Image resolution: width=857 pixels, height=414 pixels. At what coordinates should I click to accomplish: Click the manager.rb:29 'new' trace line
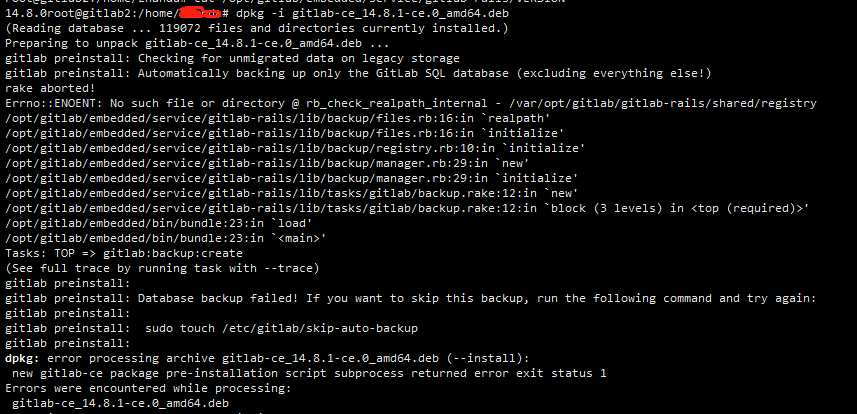point(267,163)
